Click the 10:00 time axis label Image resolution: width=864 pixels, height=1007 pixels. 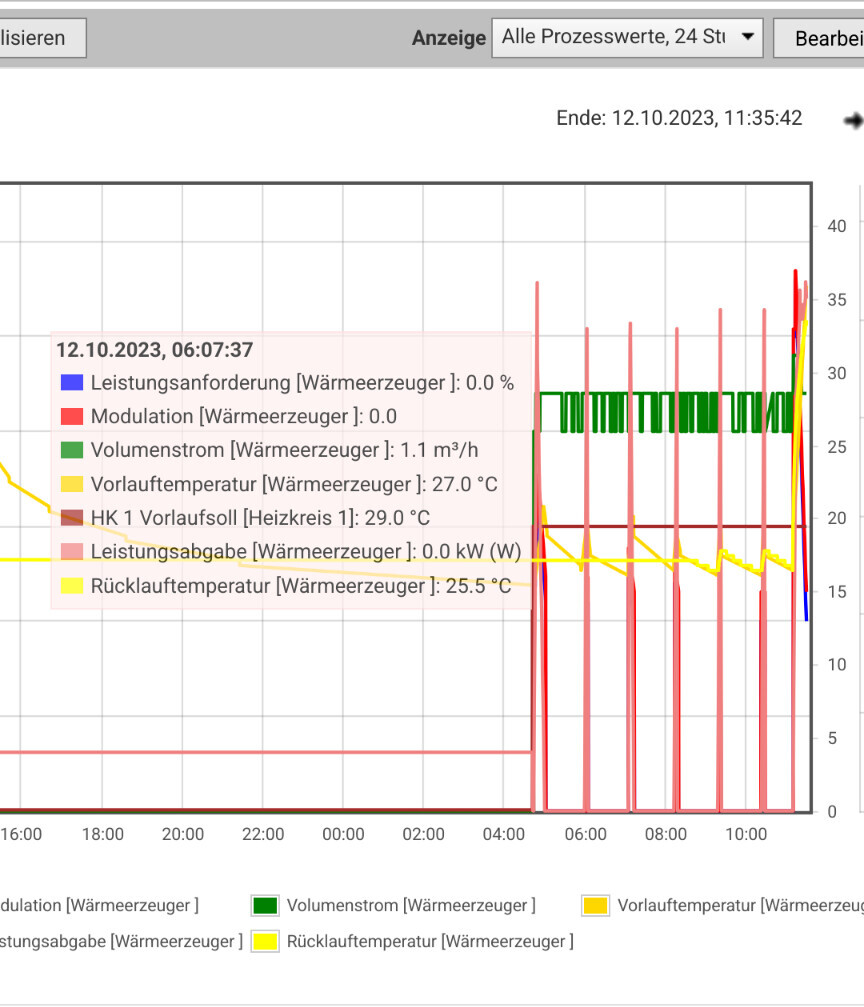745,834
